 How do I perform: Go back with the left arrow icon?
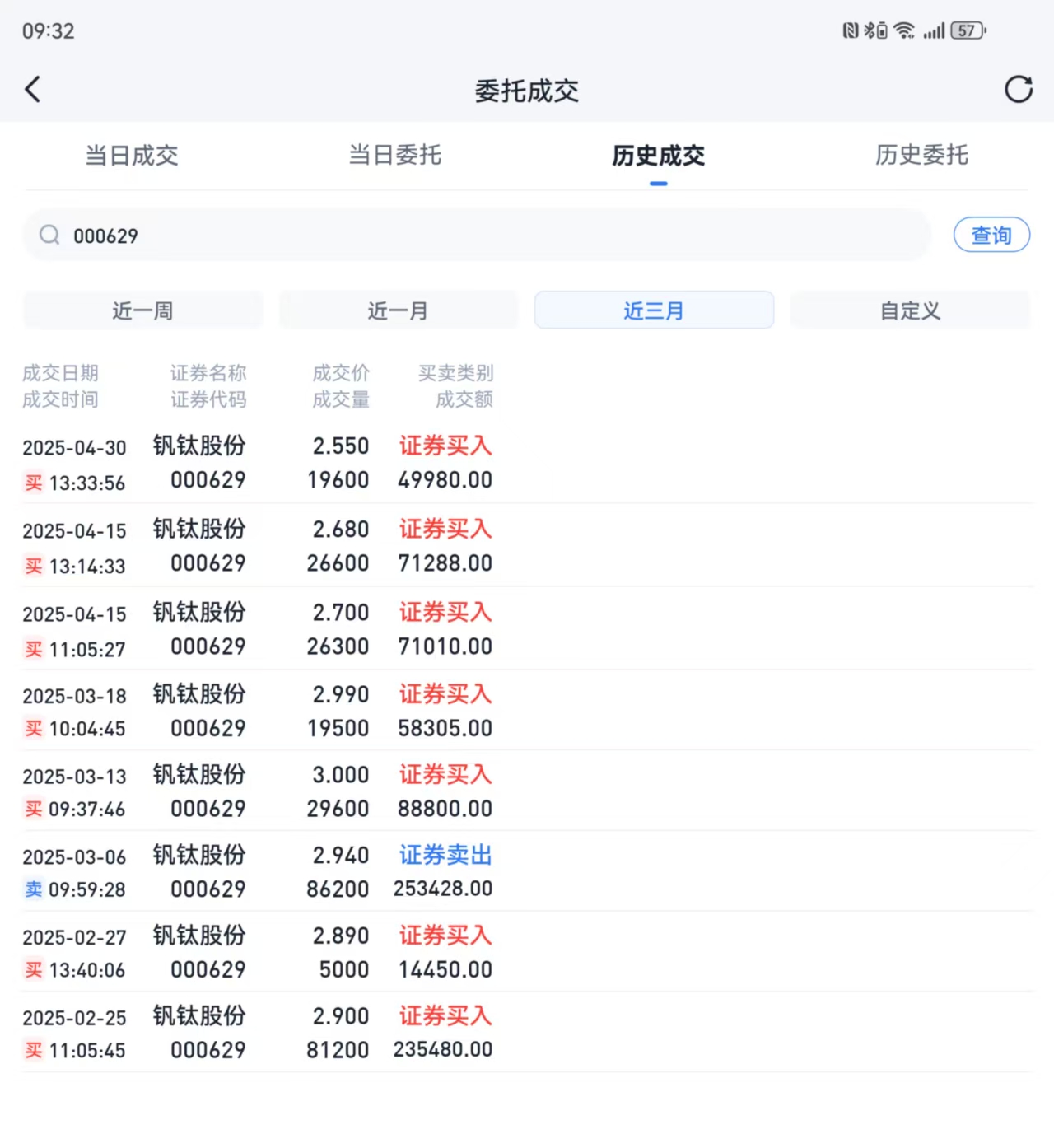(33, 89)
